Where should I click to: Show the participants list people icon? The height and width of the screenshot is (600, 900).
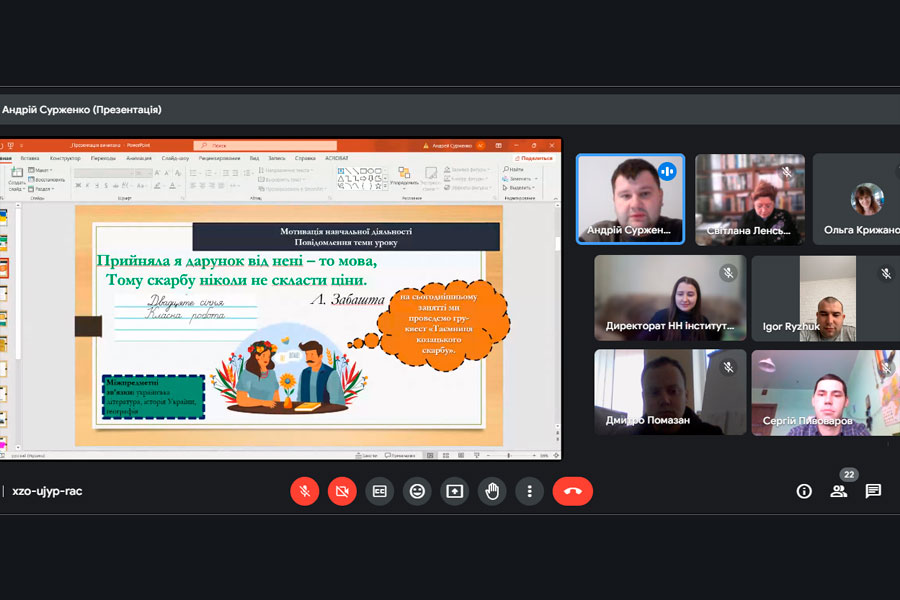click(x=839, y=491)
